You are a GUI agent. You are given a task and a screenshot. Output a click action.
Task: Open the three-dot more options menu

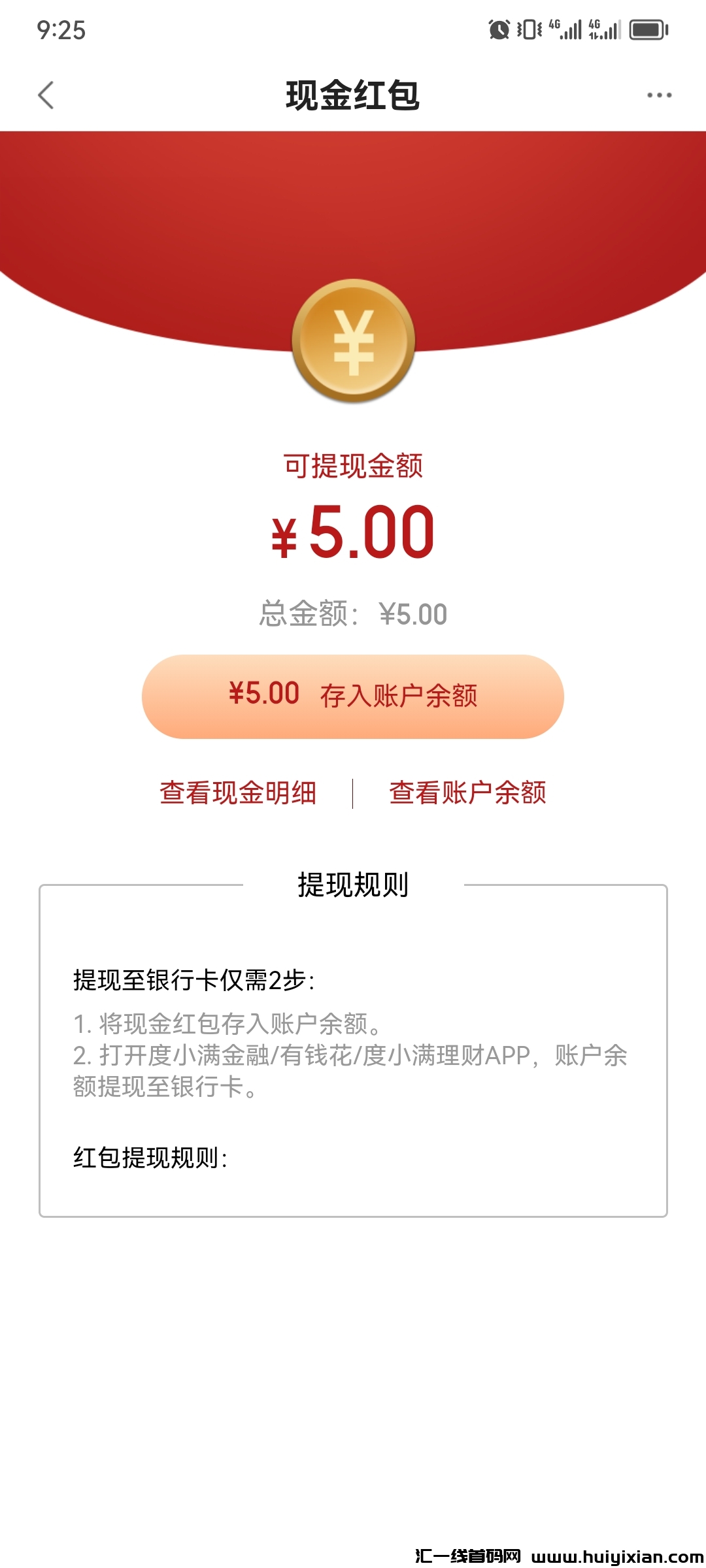coord(659,95)
